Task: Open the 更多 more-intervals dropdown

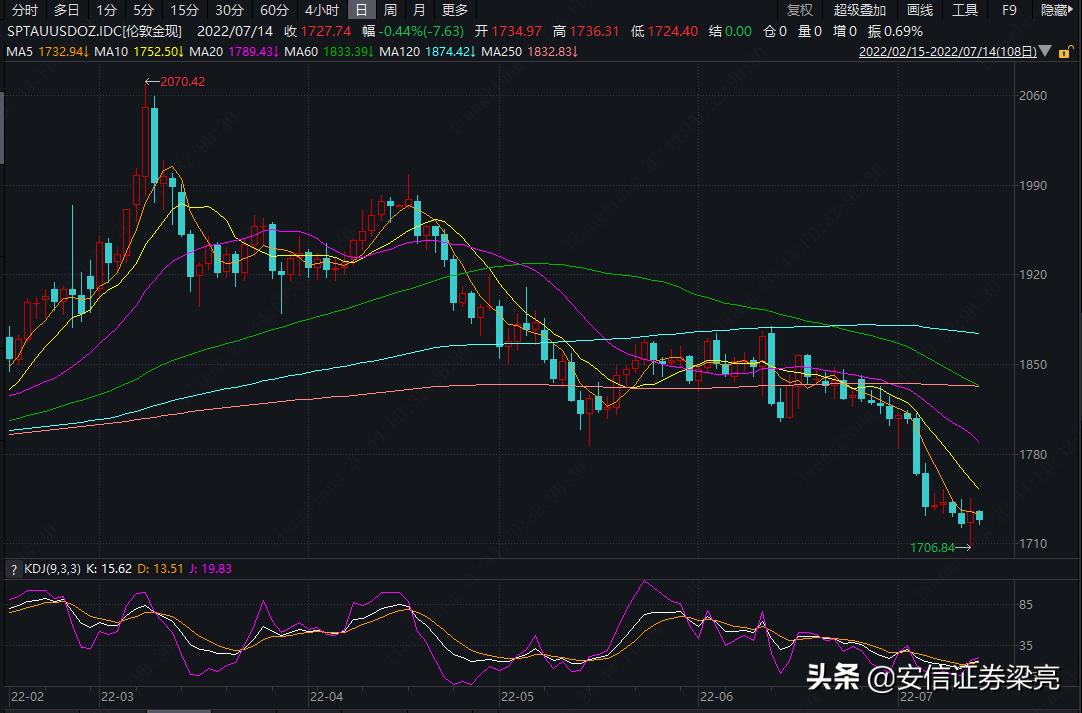Action: [455, 10]
